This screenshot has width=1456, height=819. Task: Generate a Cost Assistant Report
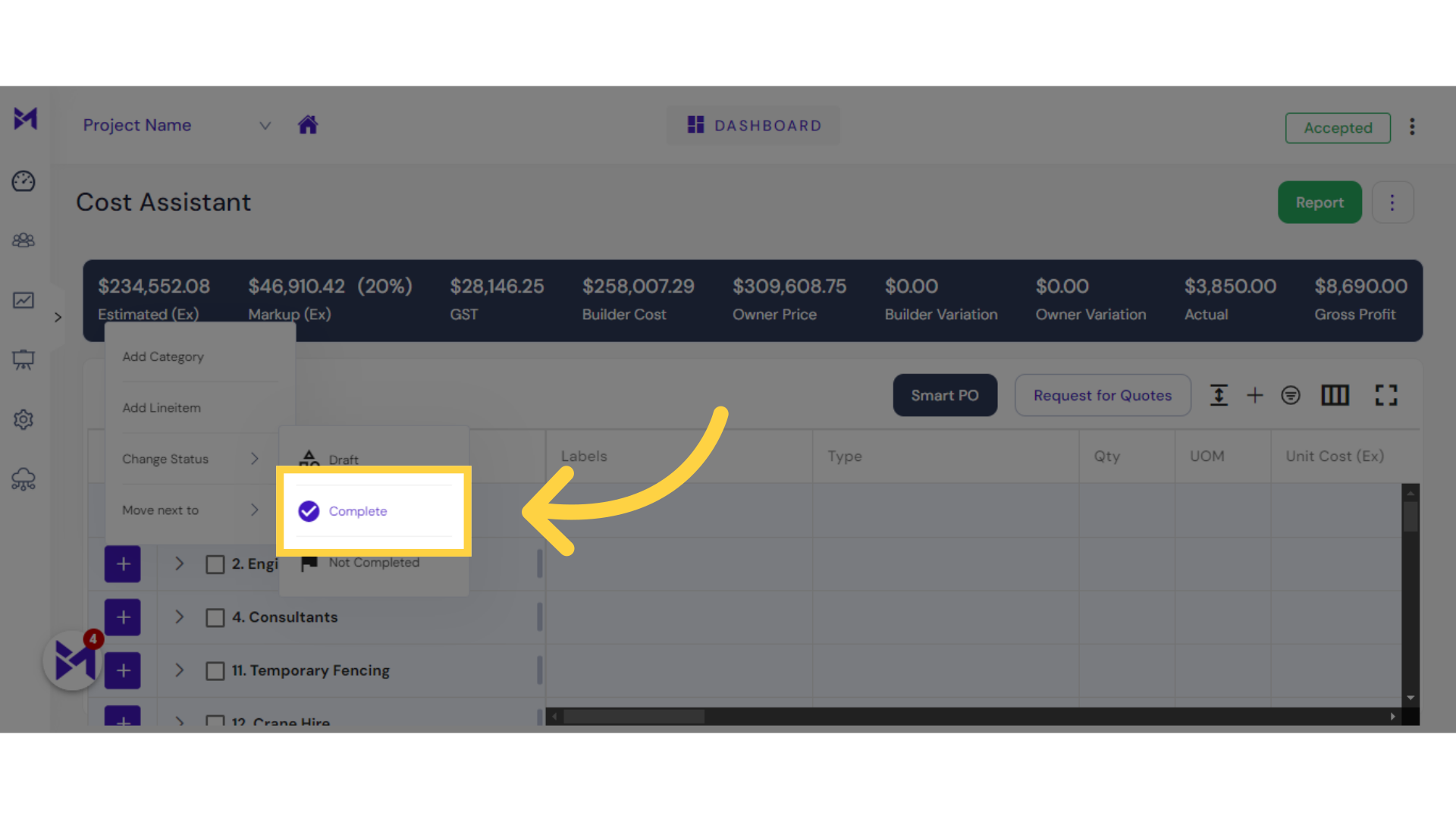coord(1319,202)
